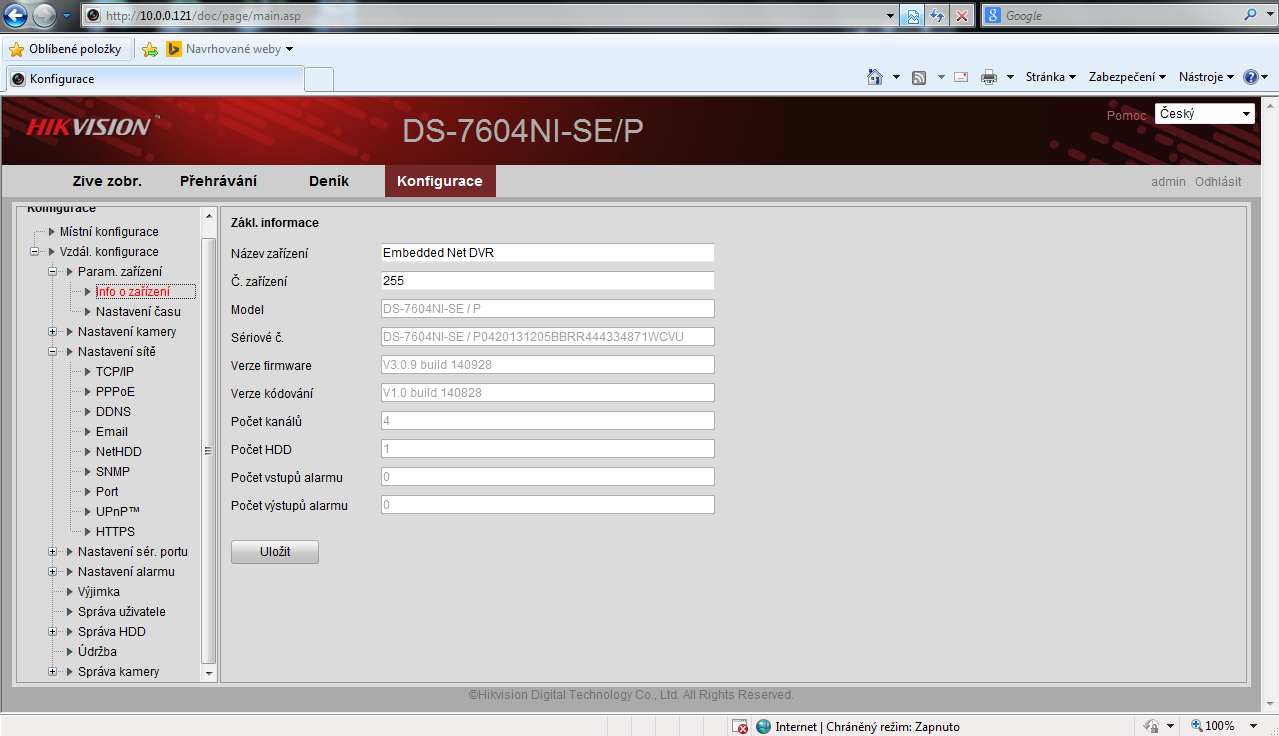Click the Název zařízení input field

tap(547, 253)
